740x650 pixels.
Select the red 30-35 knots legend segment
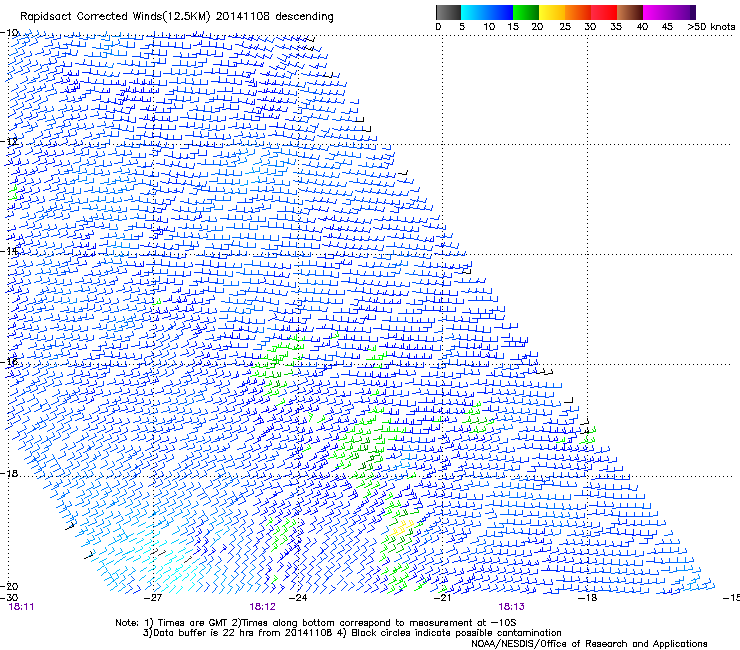(x=604, y=12)
